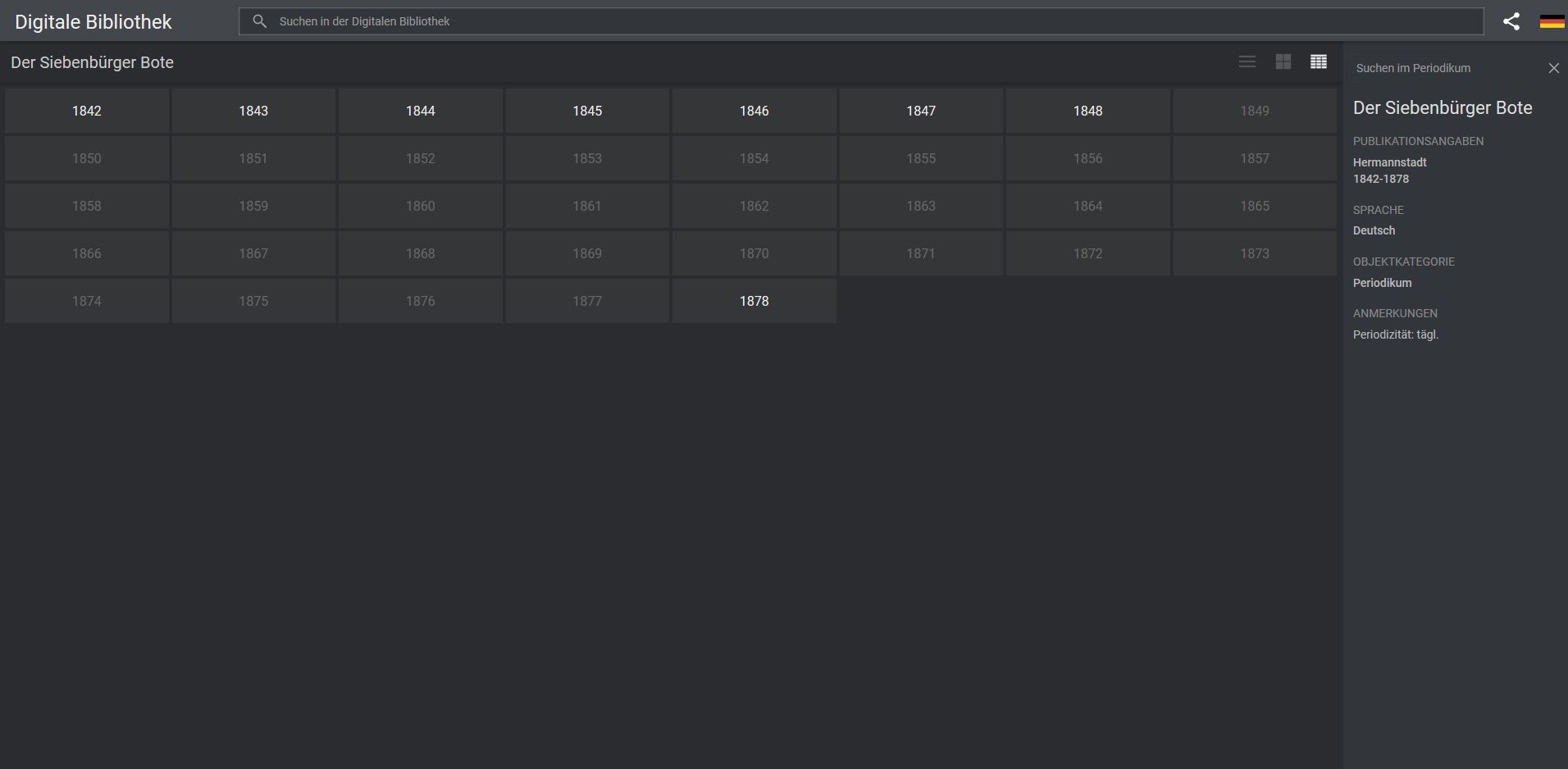This screenshot has width=1568, height=769.
Task: Open the year 1843 volume
Action: (x=253, y=111)
